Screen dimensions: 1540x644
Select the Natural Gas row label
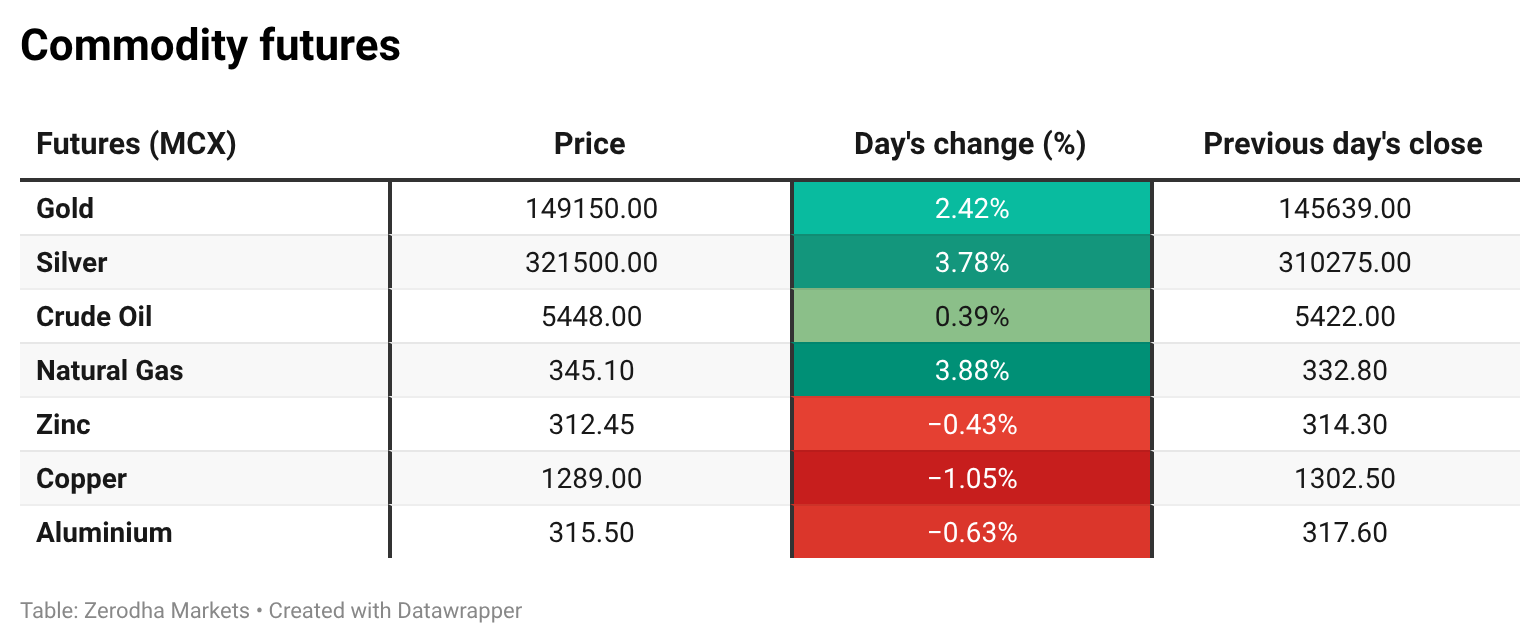click(x=110, y=371)
